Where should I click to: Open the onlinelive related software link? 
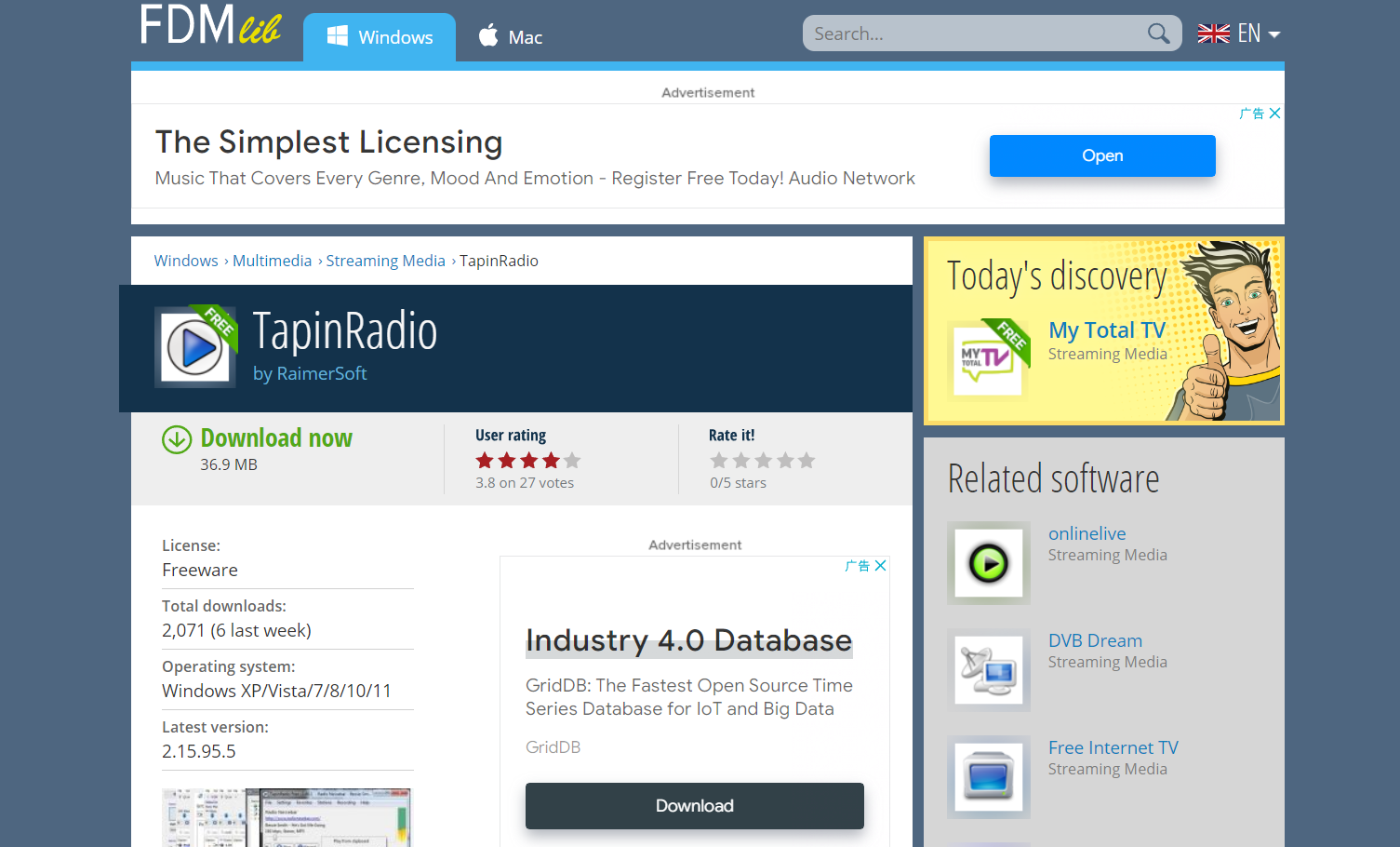click(x=1087, y=533)
